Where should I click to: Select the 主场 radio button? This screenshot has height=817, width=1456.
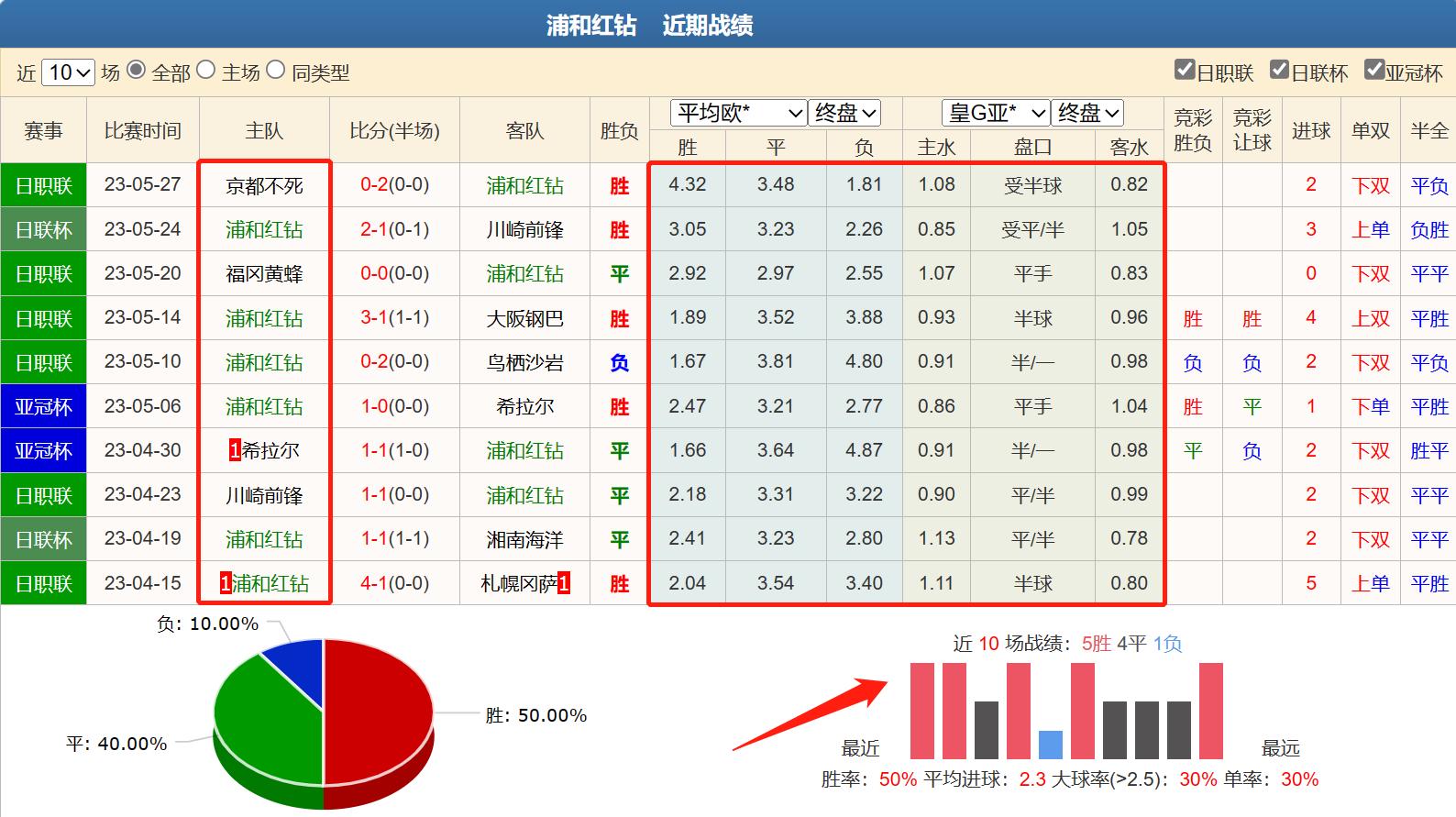(205, 70)
